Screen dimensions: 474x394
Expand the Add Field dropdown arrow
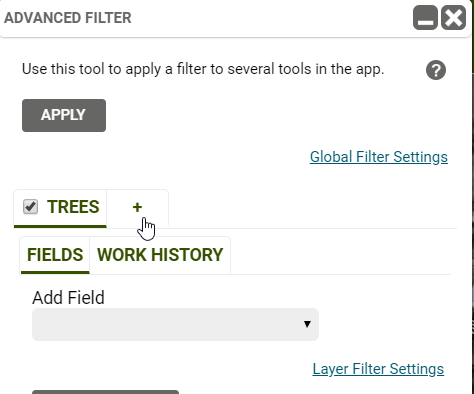click(307, 324)
